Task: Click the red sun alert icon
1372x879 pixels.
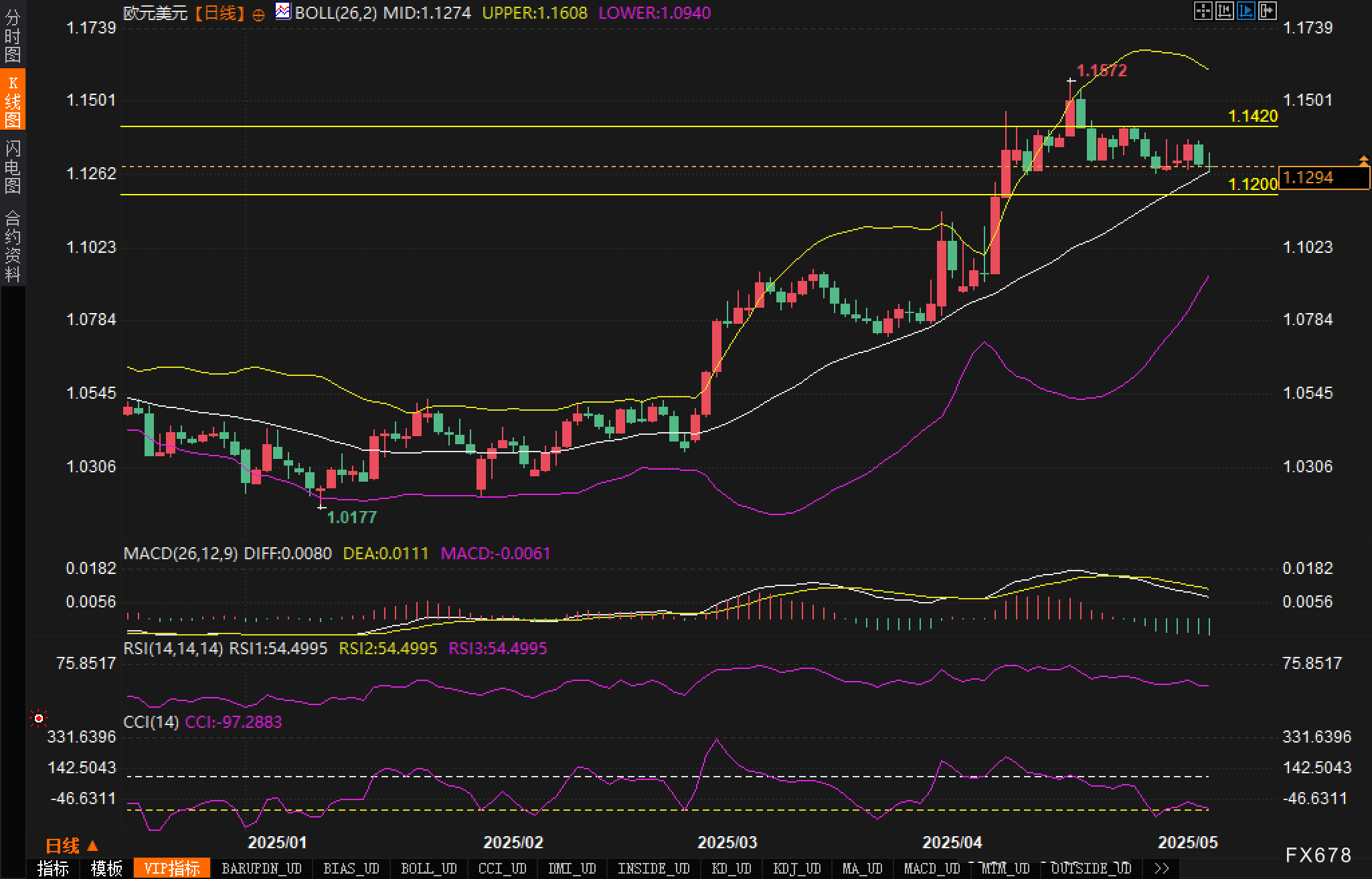Action: [39, 718]
